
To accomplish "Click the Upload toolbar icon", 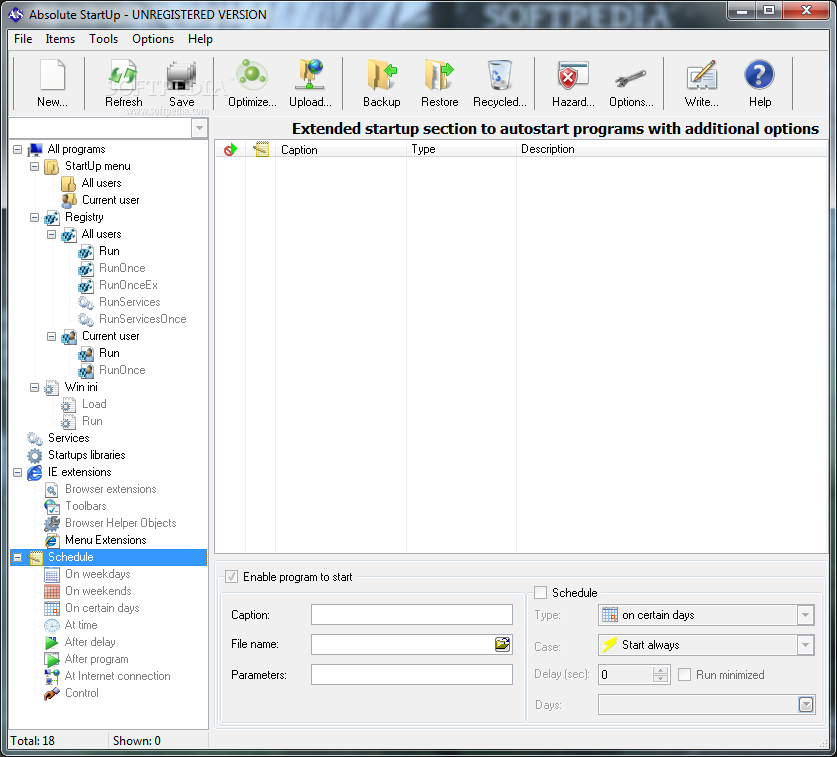I will click(x=310, y=83).
